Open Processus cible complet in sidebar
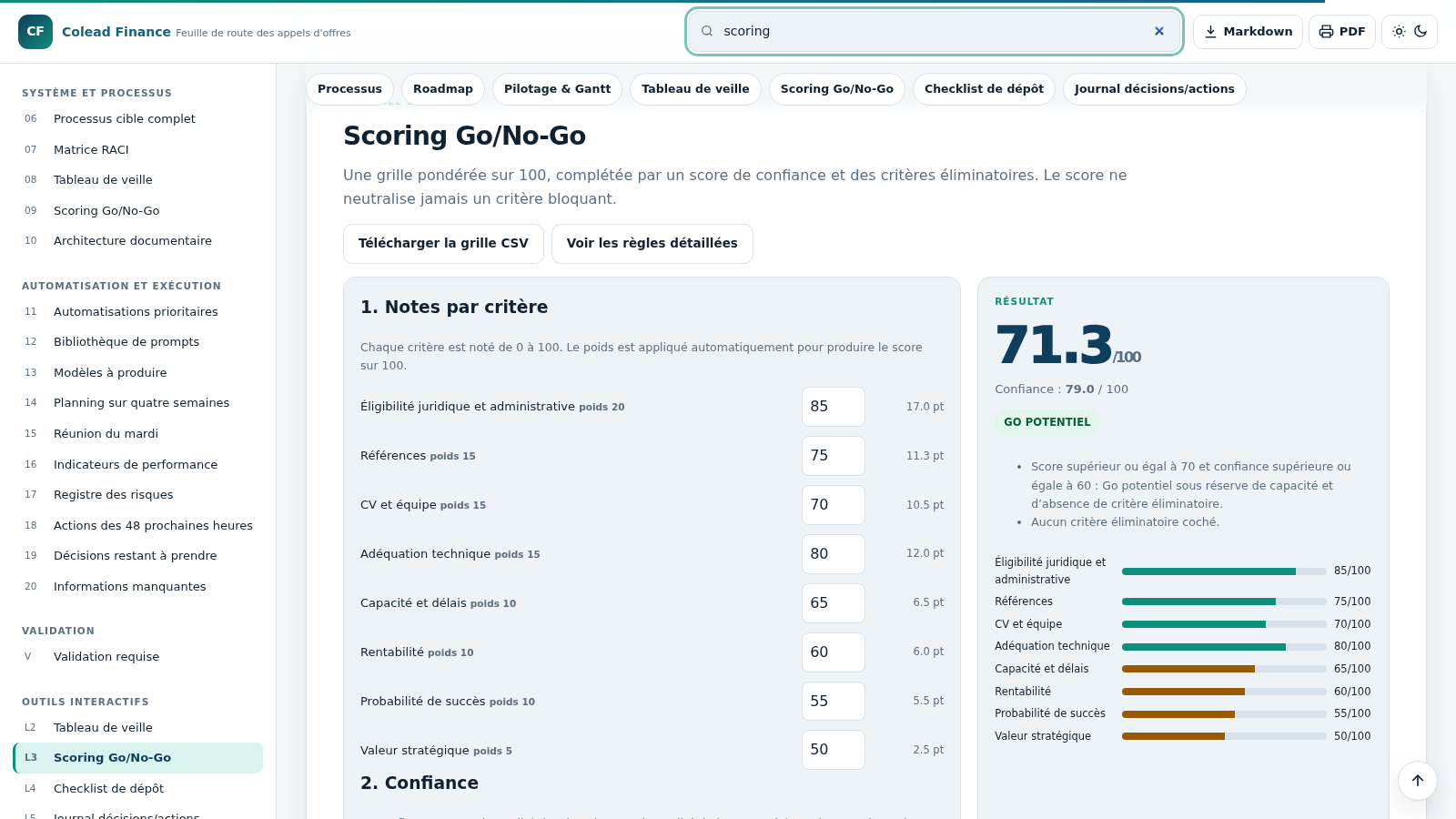This screenshot has height=819, width=1456. (x=138, y=119)
